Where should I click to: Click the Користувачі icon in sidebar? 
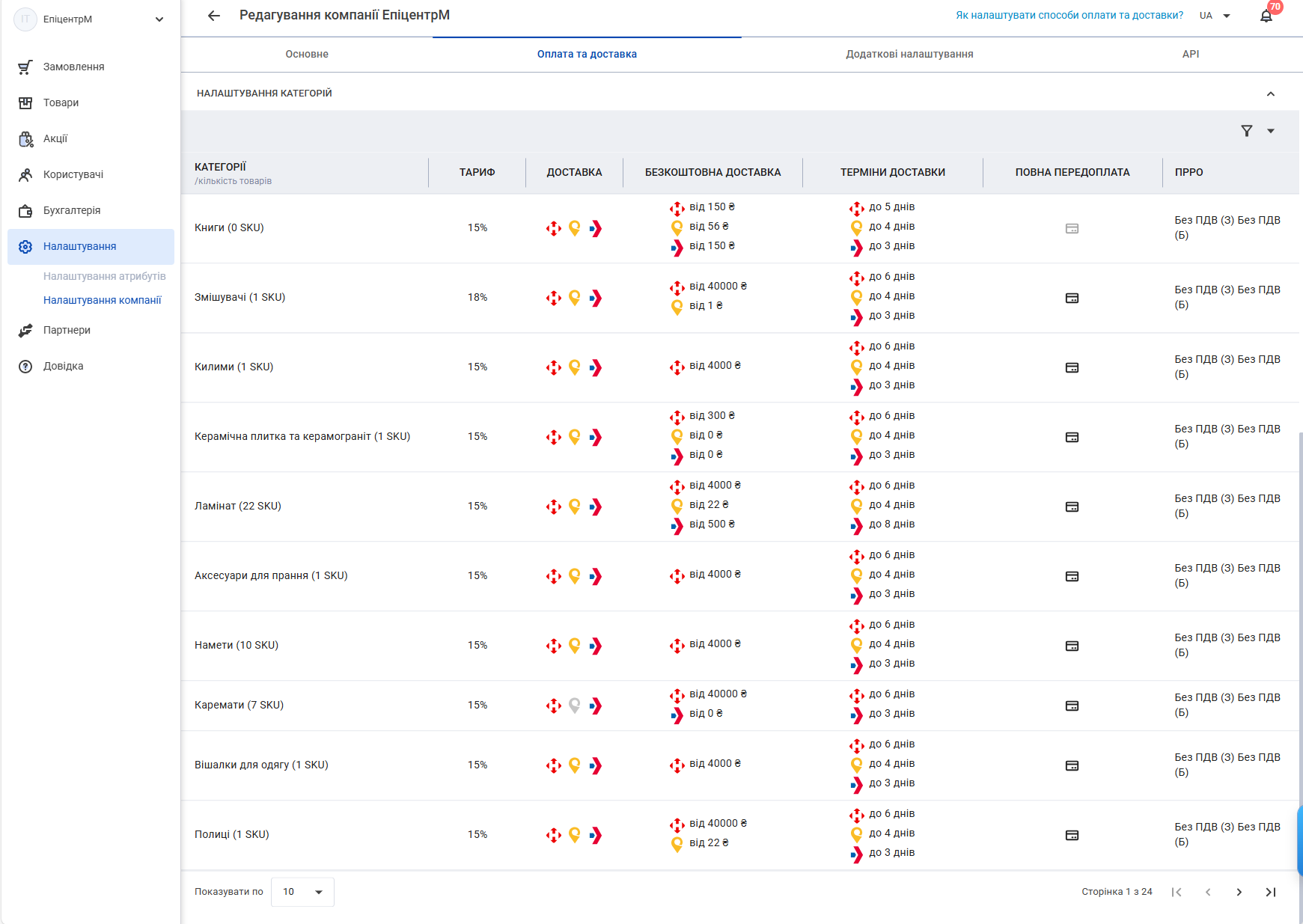point(25,174)
